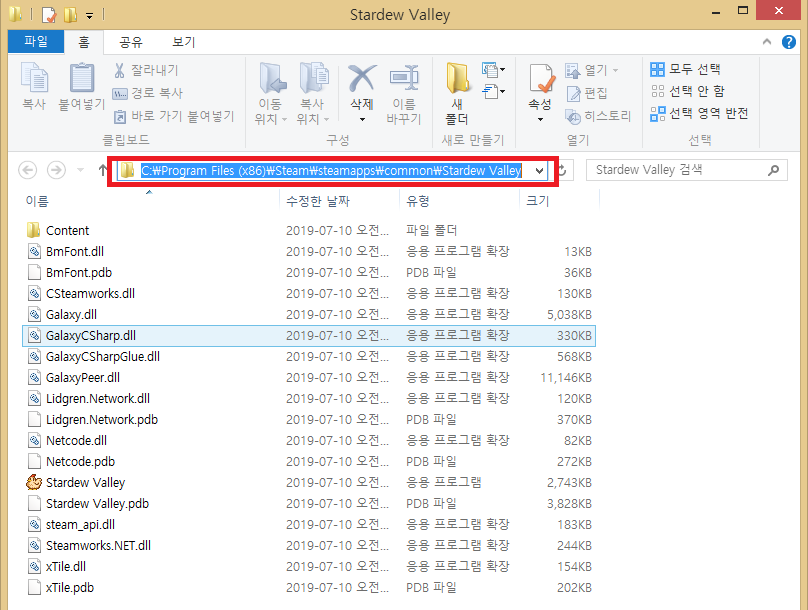Select the Lidgren.Network.dll file
This screenshot has width=808, height=610.
click(x=309, y=399)
